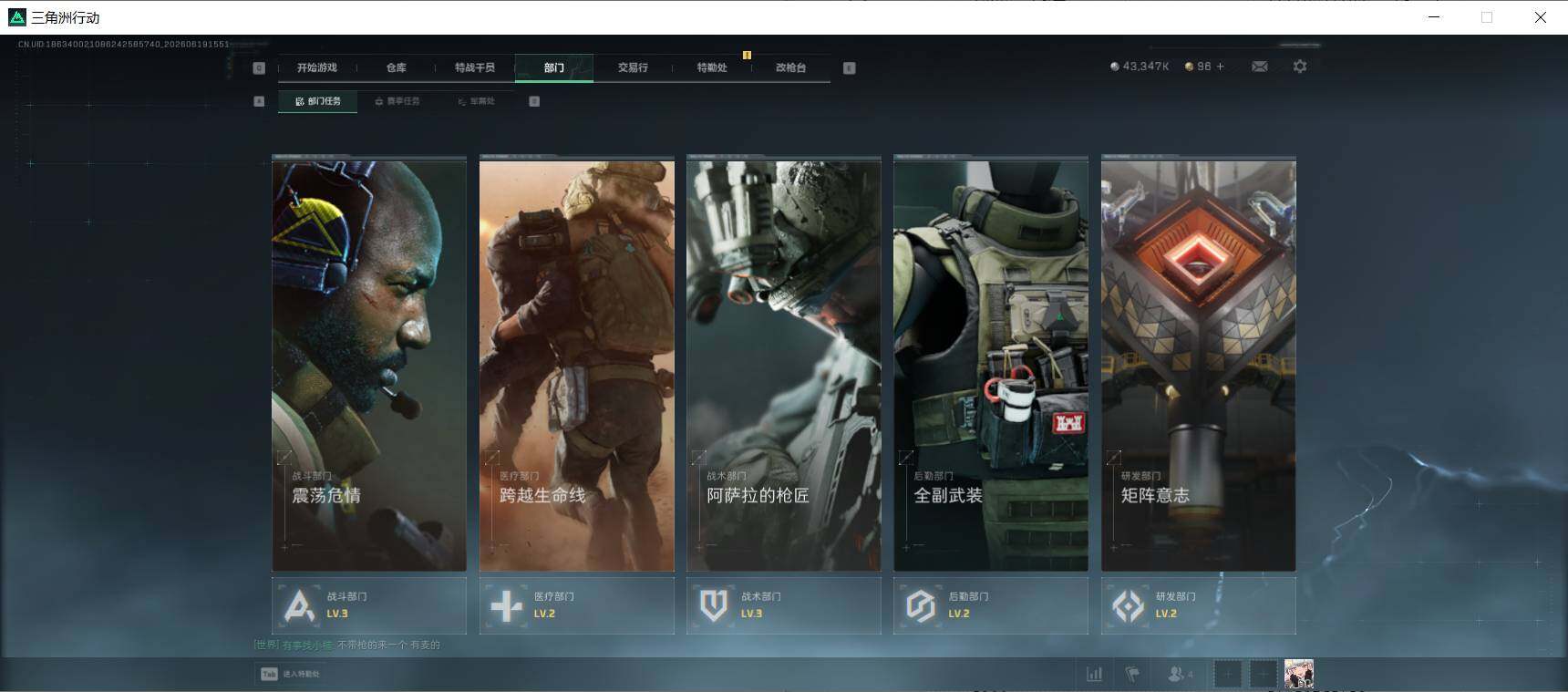Click the 研发部门 diamond icon

click(1129, 605)
